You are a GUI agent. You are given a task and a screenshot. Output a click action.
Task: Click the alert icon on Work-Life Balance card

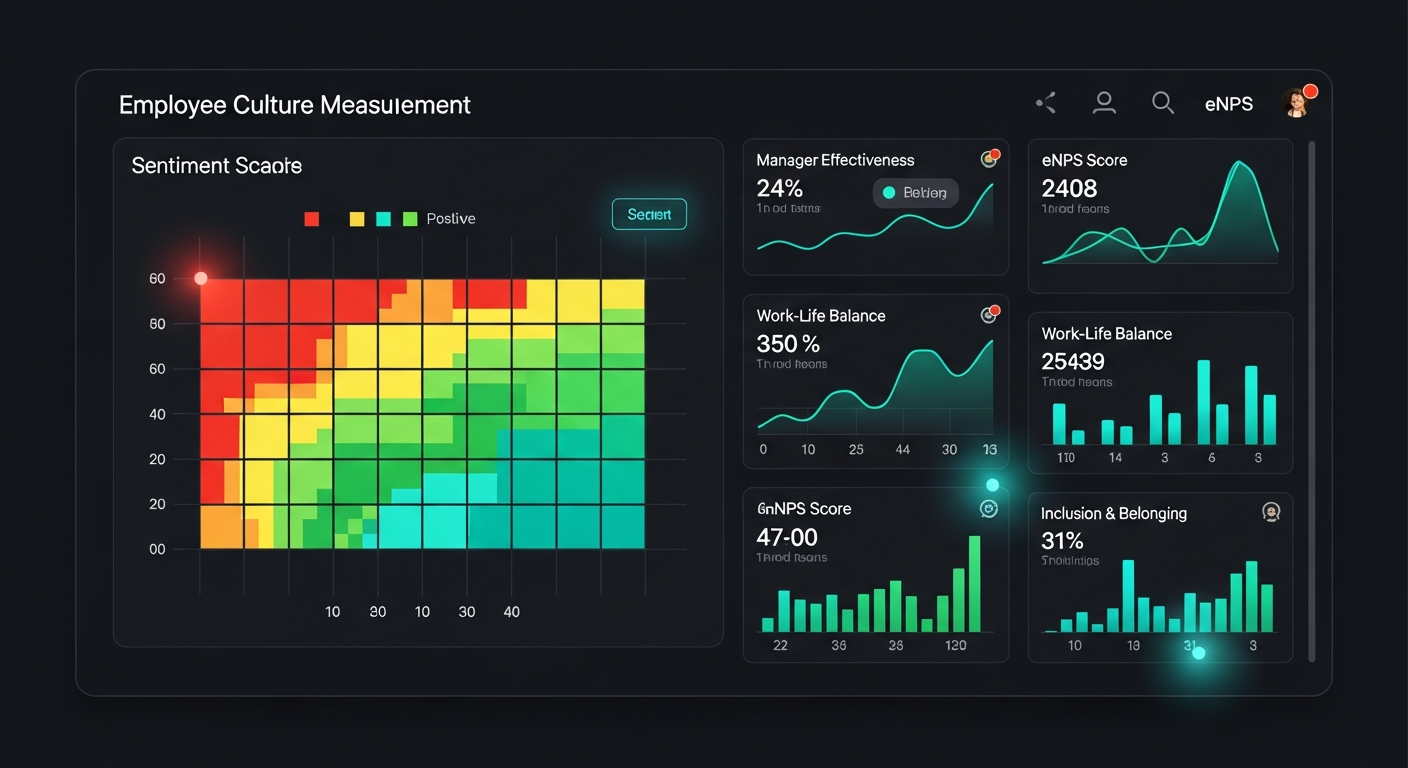(x=990, y=312)
